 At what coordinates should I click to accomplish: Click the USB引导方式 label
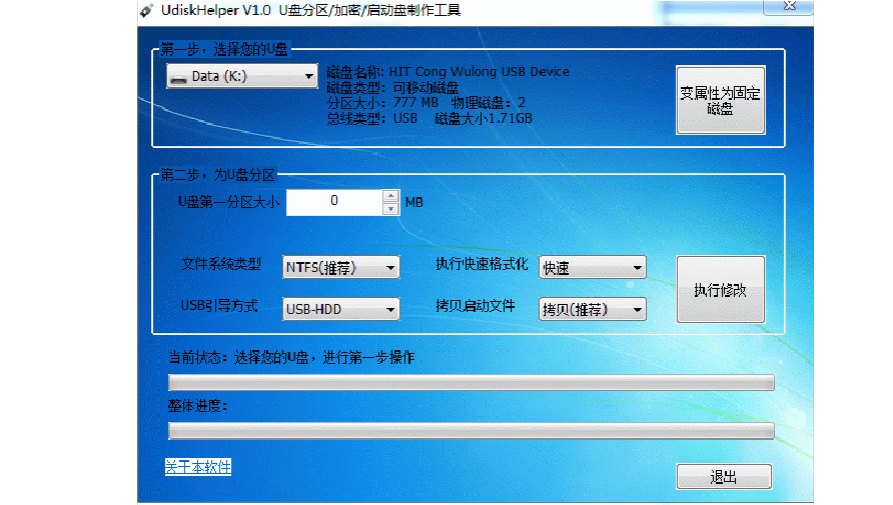coord(219,306)
